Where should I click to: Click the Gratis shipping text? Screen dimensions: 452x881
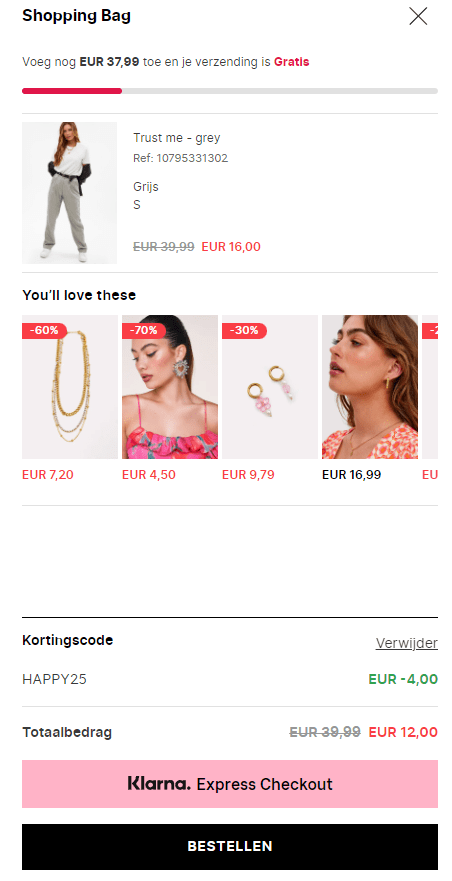(x=291, y=62)
